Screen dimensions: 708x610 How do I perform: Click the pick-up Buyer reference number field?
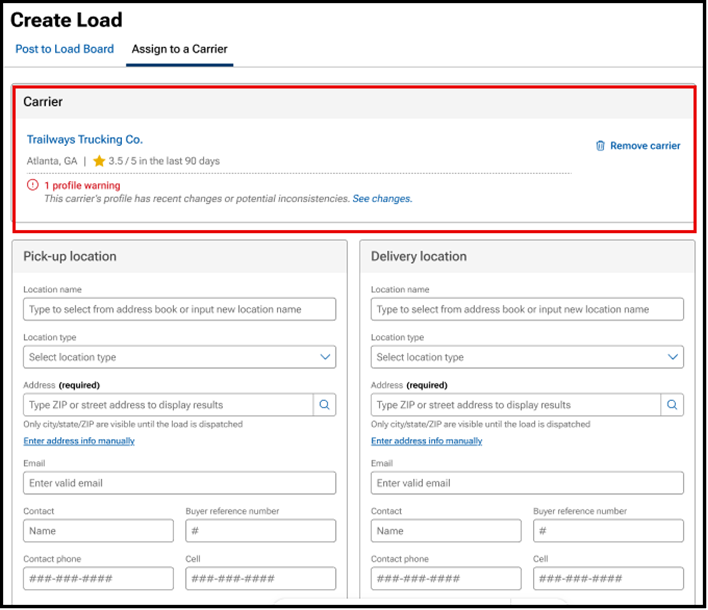260,531
